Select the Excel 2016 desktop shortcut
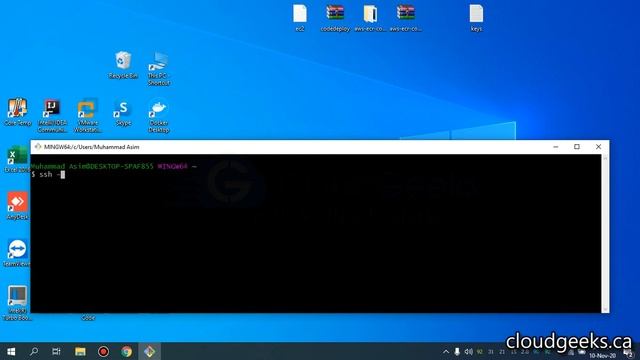This screenshot has width=640, height=360. (x=16, y=159)
